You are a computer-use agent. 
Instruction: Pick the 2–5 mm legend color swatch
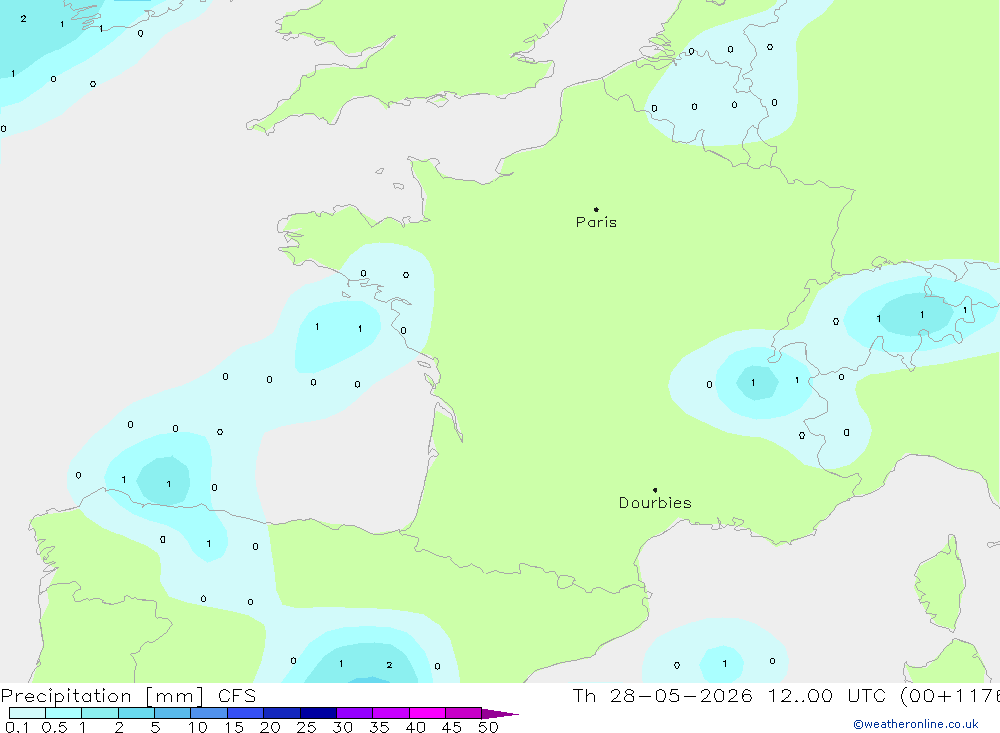[x=136, y=713]
